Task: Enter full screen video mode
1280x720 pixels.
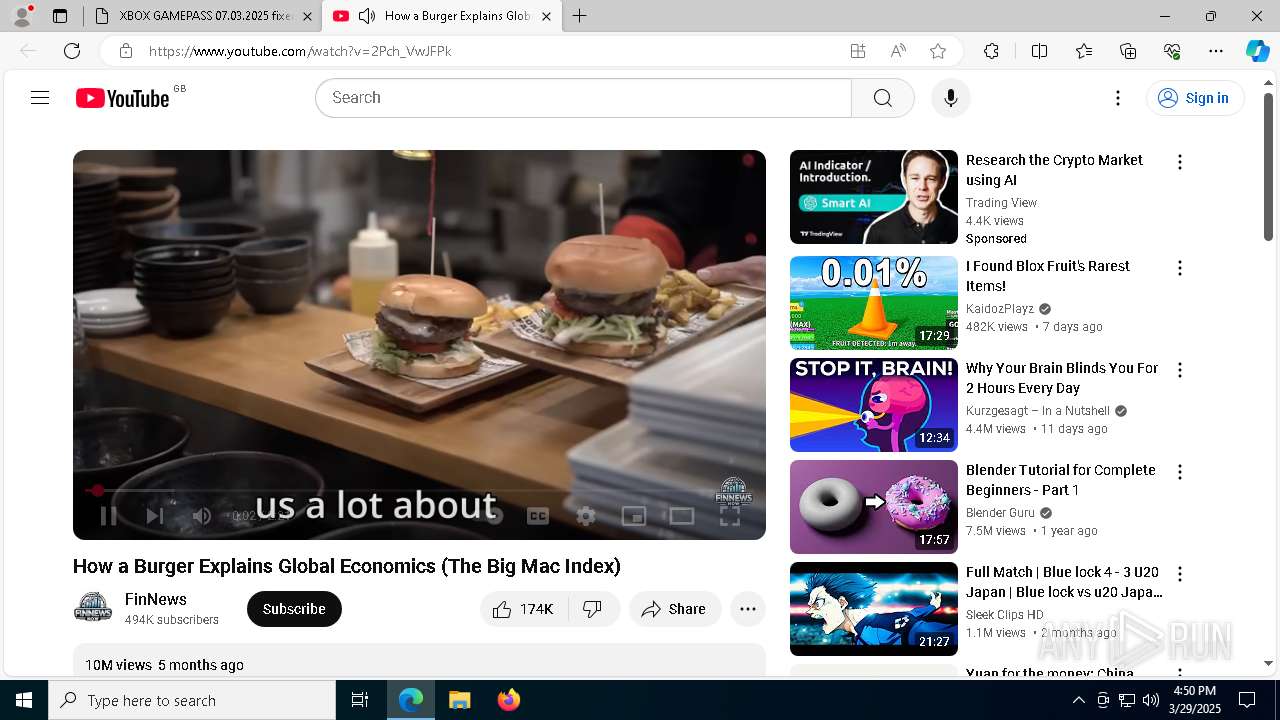Action: click(x=730, y=516)
